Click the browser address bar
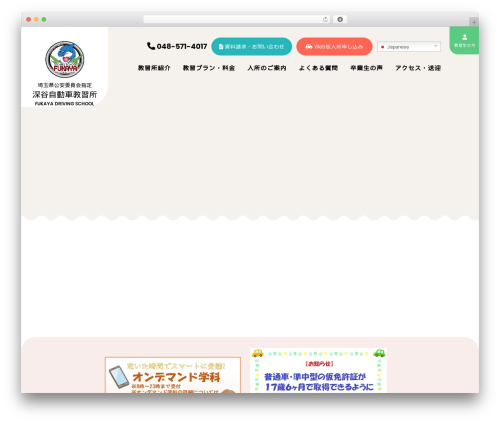 tap(237, 20)
